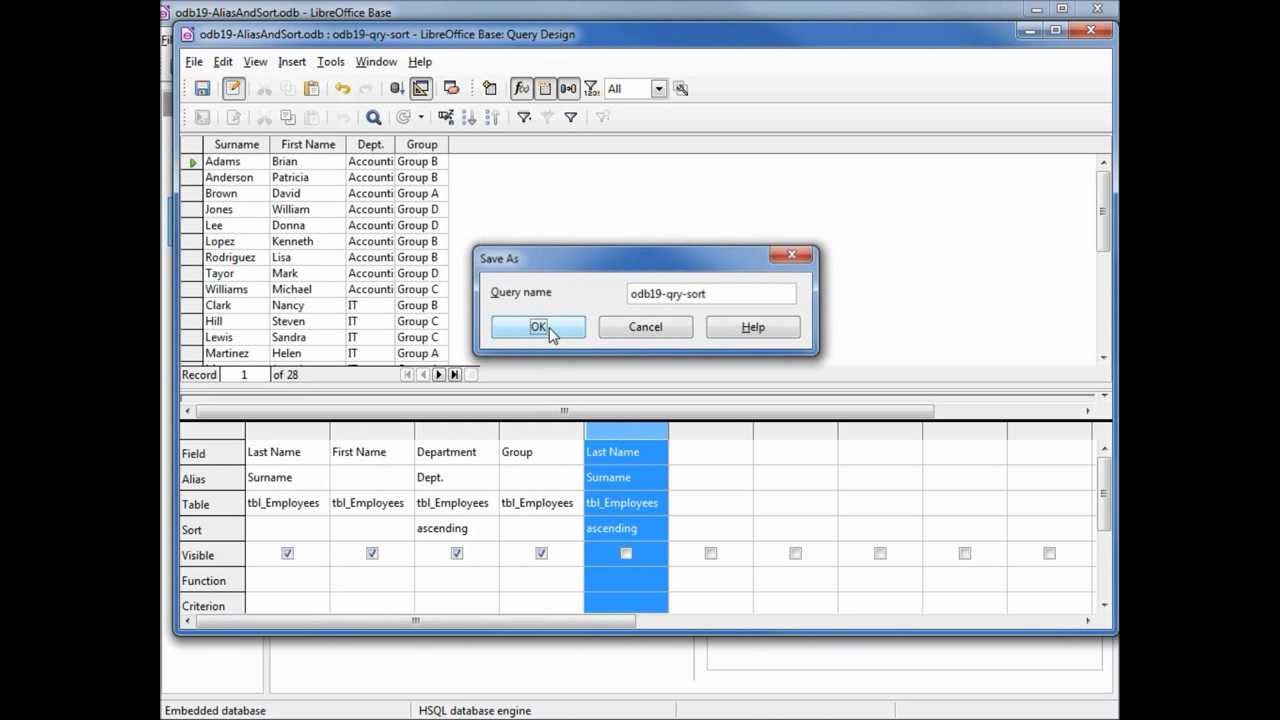Click the Undo arrow in the top toolbar
Screen dimensions: 1280x720
342,88
